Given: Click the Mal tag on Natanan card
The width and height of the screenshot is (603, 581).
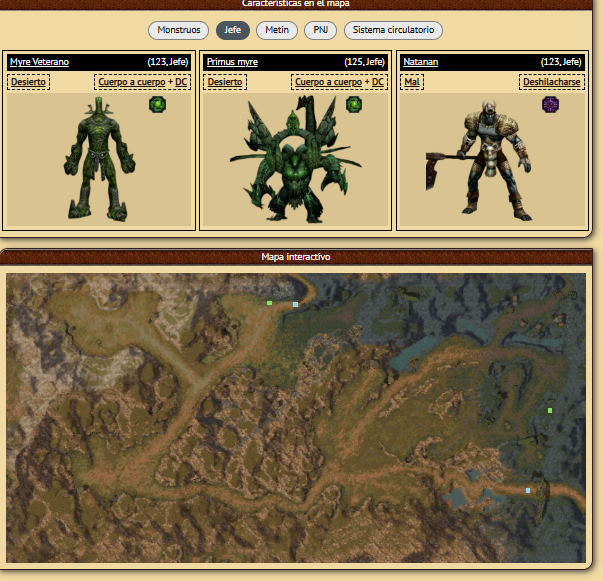Looking at the screenshot, I should [x=412, y=82].
